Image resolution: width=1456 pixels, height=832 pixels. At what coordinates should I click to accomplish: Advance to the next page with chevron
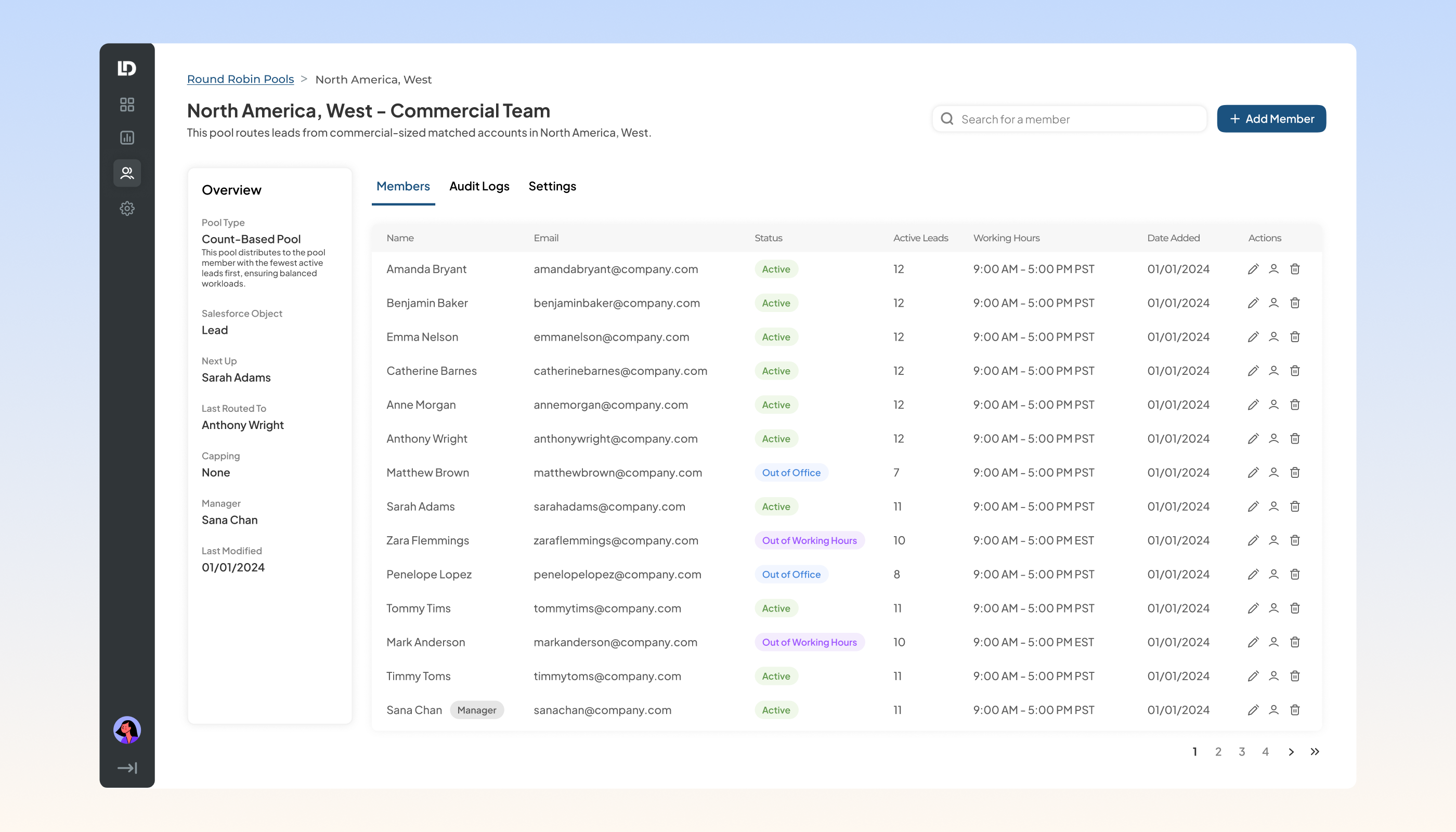click(x=1292, y=751)
